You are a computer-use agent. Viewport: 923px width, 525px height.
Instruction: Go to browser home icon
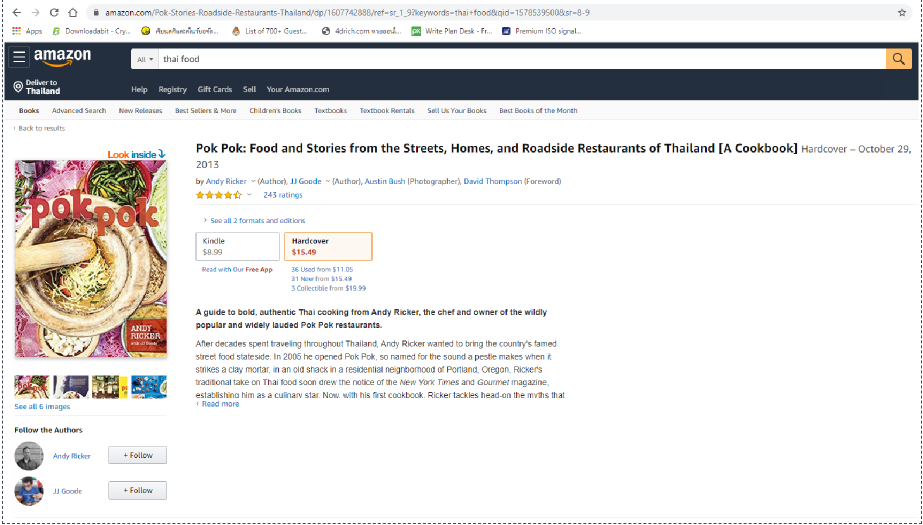[73, 12]
